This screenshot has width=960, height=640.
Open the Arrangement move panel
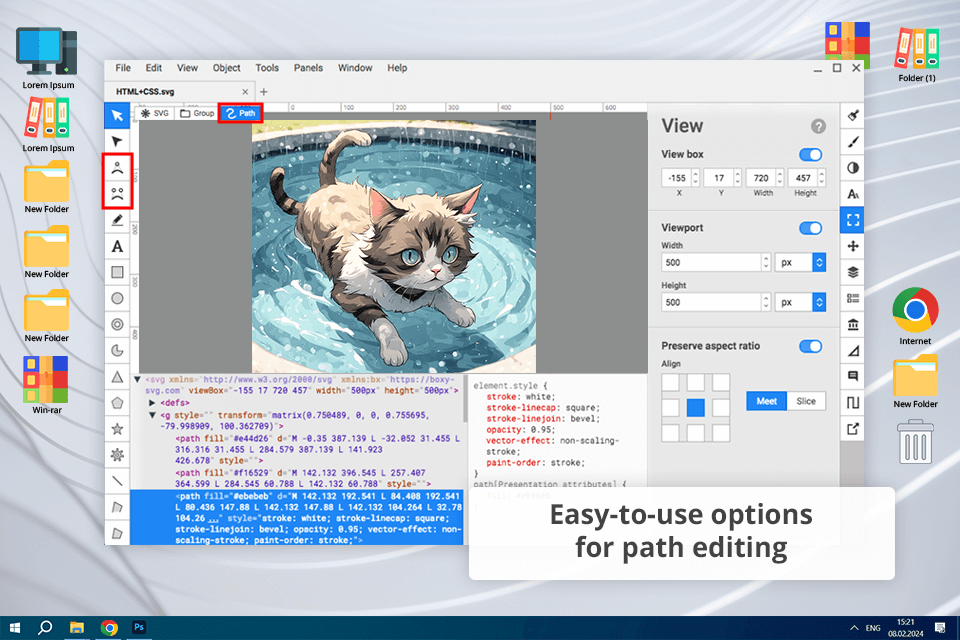(x=852, y=246)
